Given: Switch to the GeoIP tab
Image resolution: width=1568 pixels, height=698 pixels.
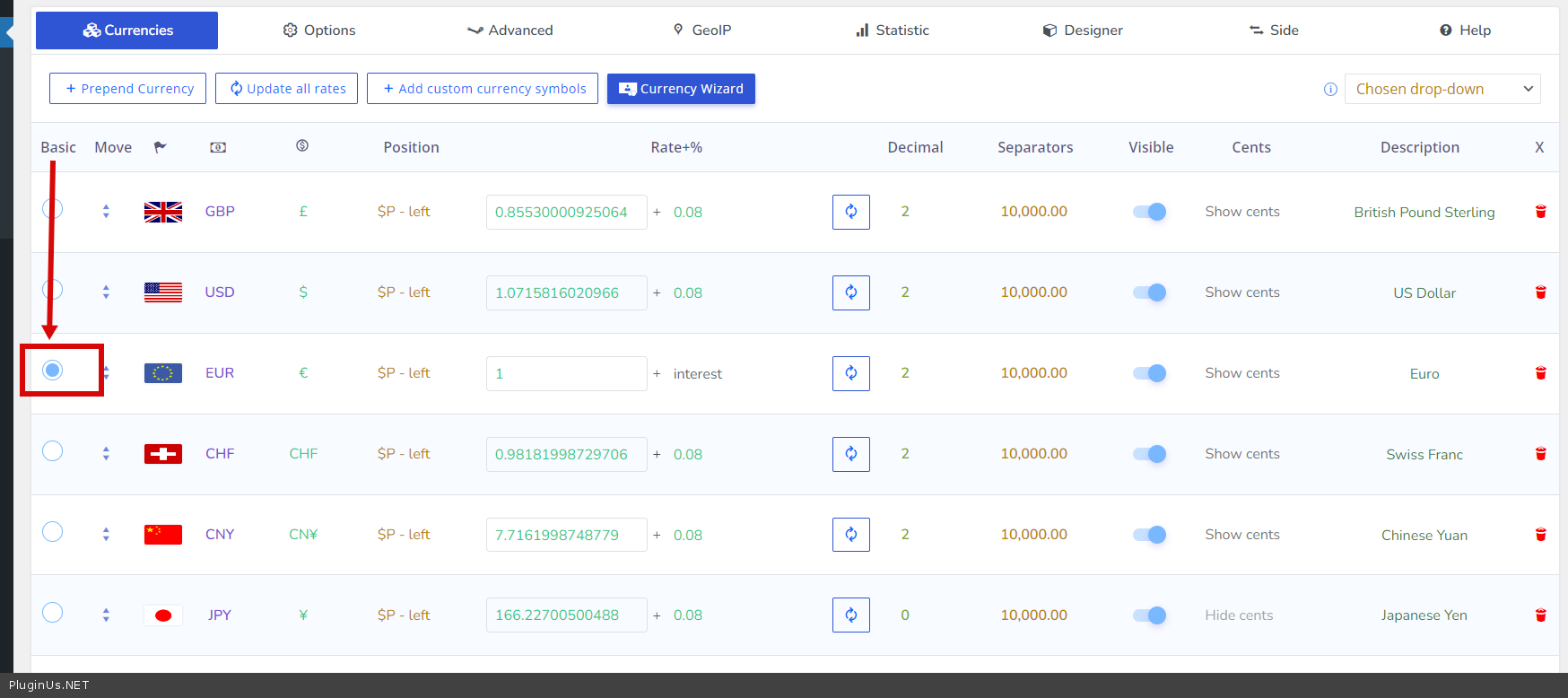Looking at the screenshot, I should 702,31.
